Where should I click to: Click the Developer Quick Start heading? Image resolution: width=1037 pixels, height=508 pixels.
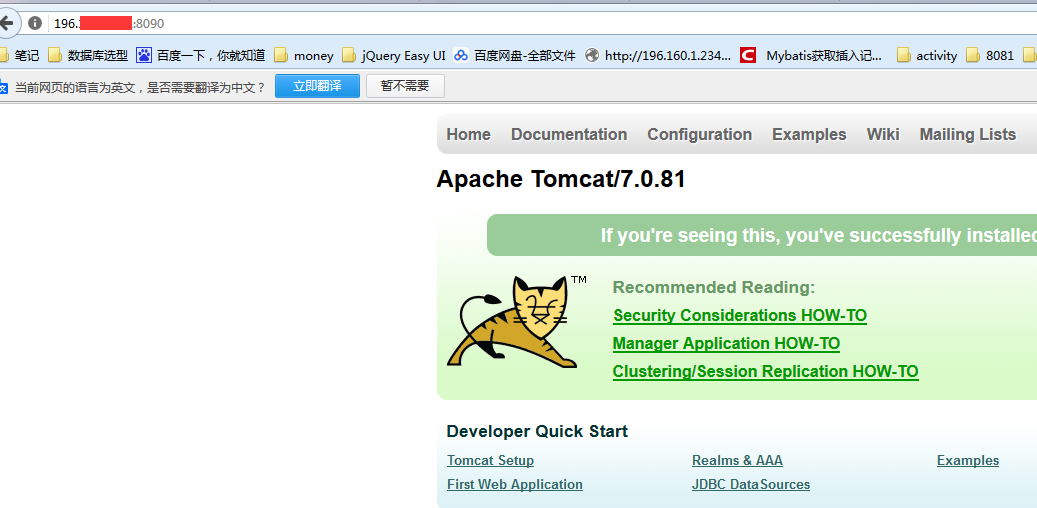pos(537,432)
